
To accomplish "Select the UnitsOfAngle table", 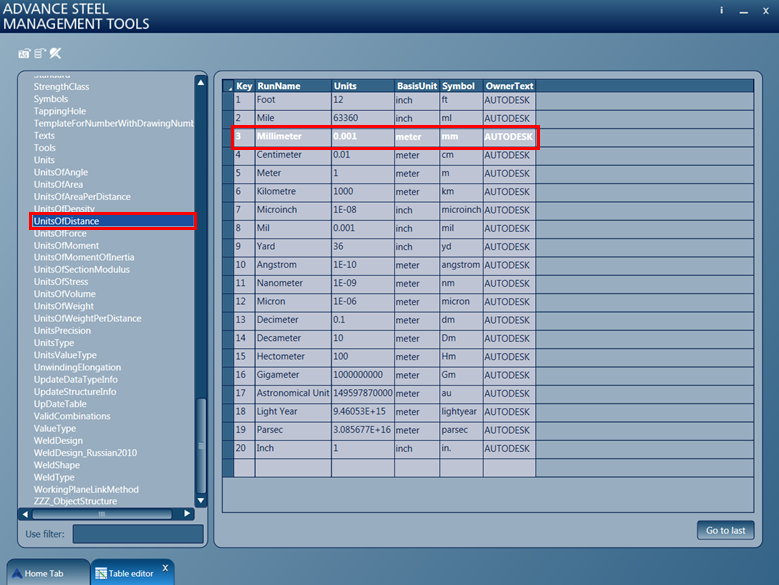I will point(61,172).
